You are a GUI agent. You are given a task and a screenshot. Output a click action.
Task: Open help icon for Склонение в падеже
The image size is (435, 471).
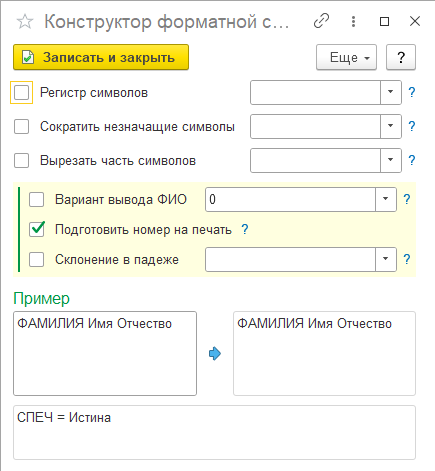tap(407, 259)
